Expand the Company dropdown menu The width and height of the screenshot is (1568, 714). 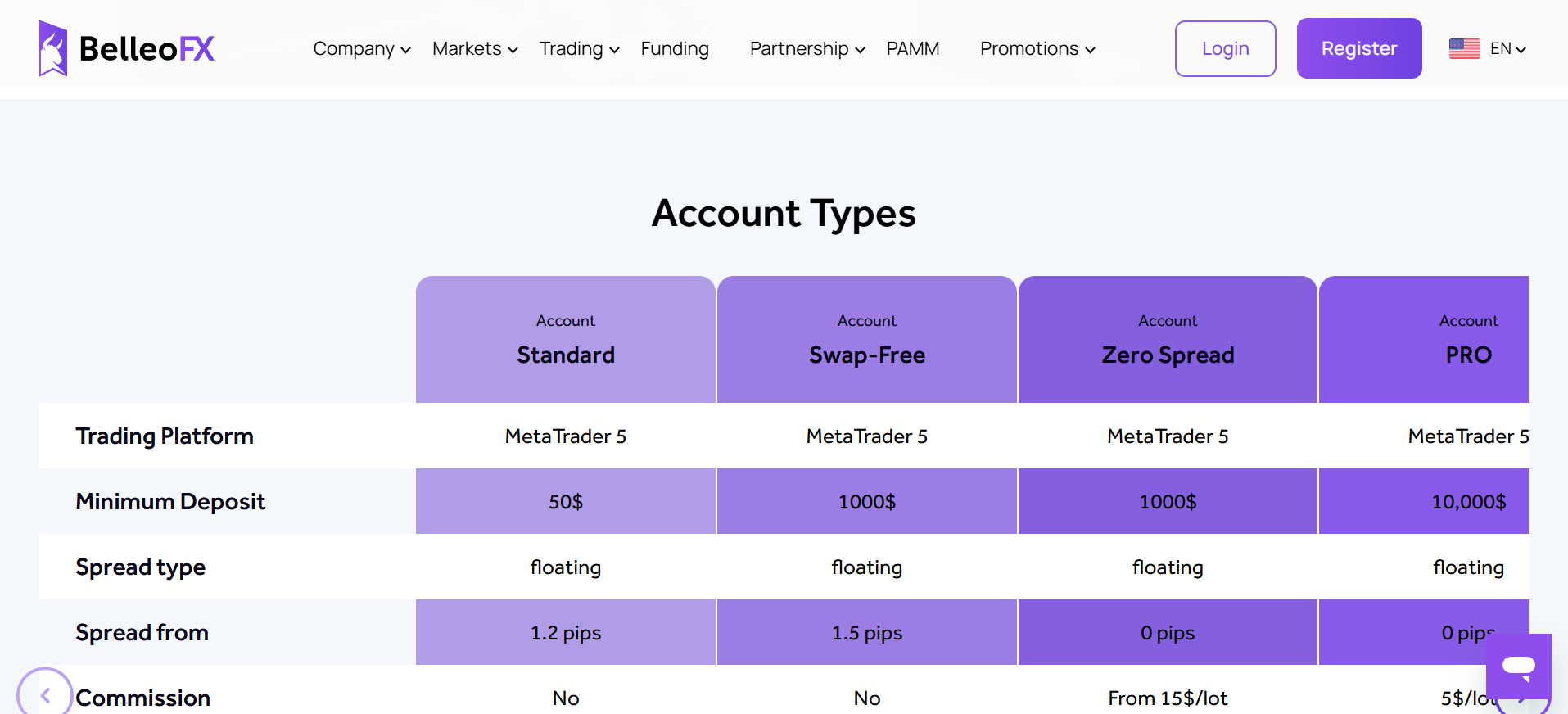coord(361,49)
